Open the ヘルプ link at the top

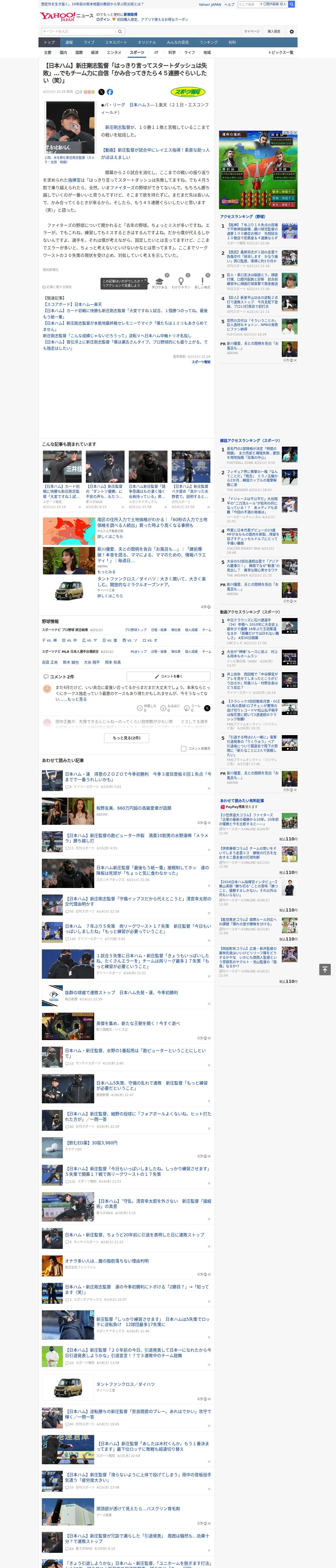229,4
